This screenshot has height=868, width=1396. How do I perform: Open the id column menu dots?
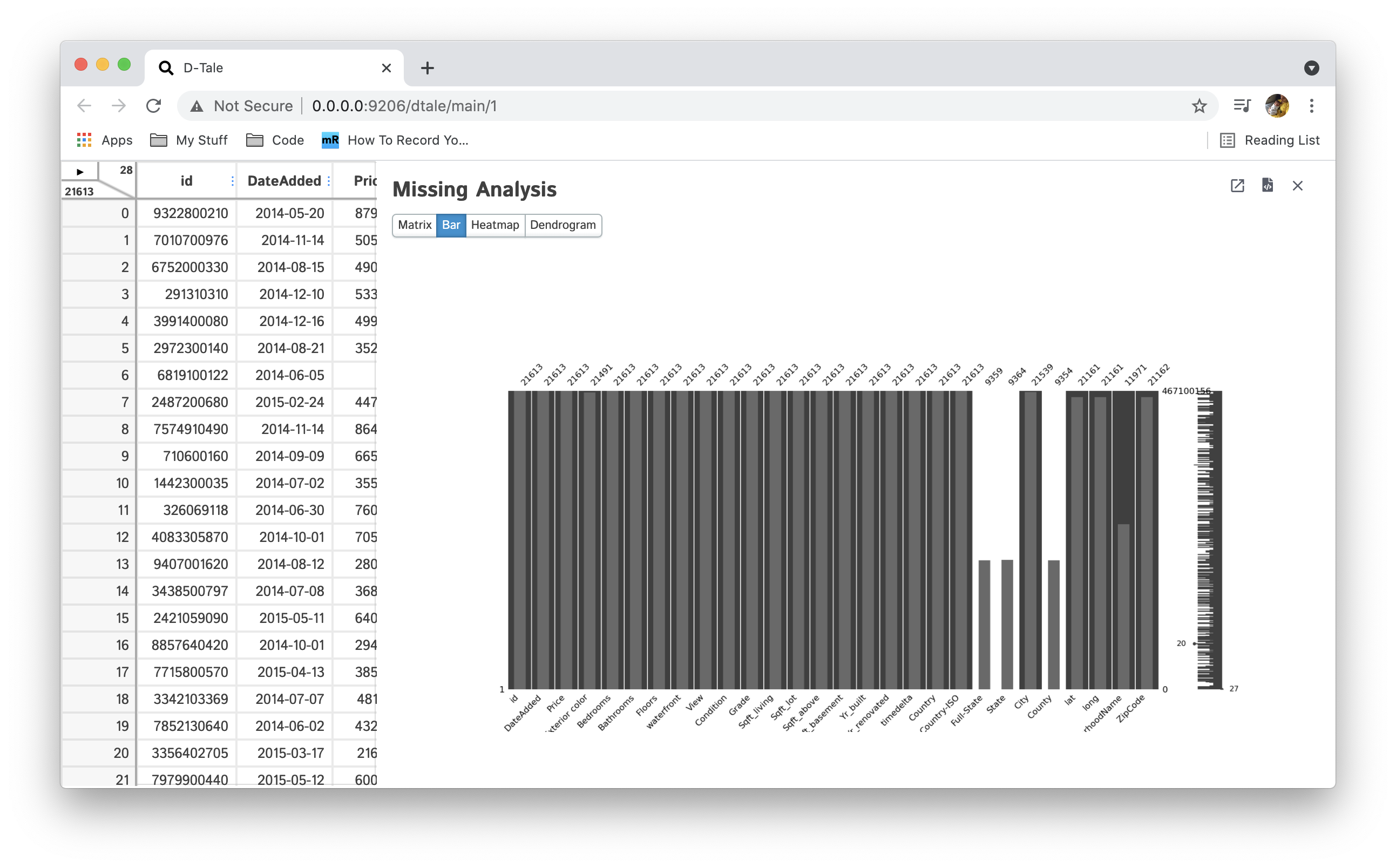[233, 181]
